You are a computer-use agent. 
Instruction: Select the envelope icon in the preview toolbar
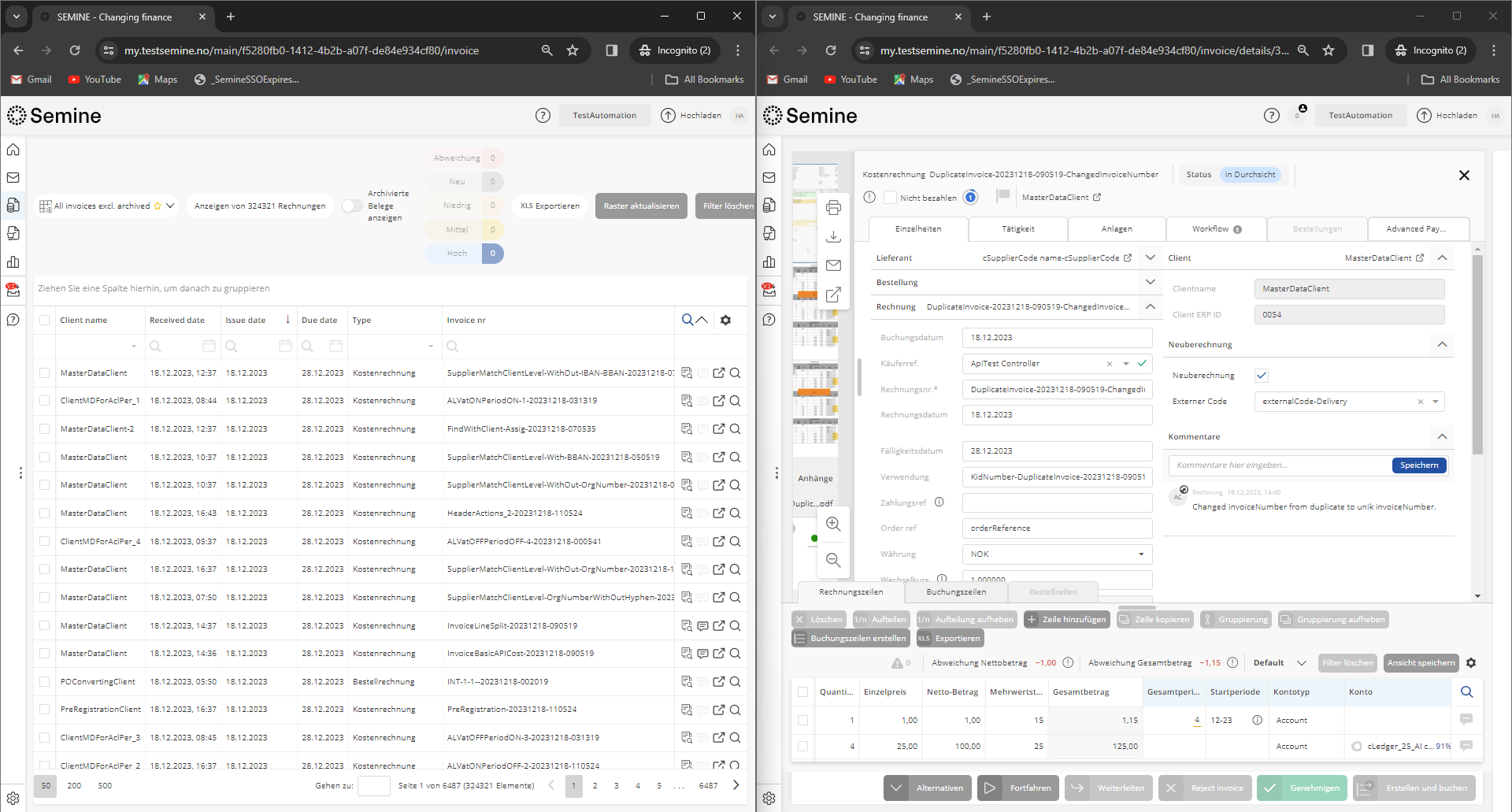point(833,265)
